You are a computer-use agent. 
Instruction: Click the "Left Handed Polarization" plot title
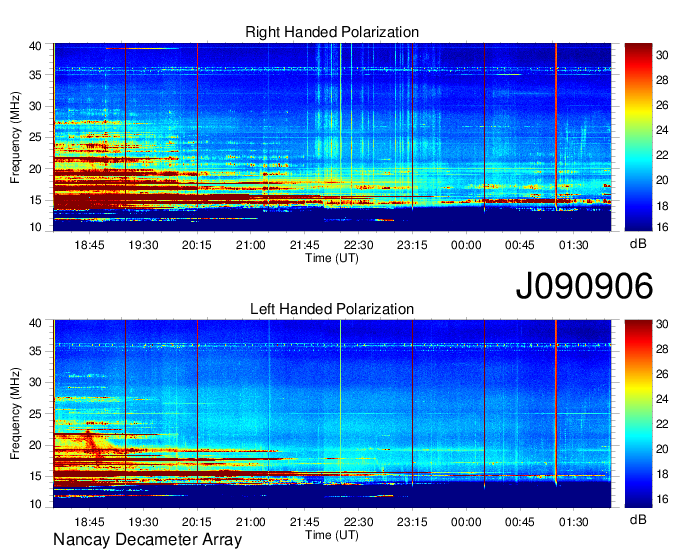click(x=332, y=309)
